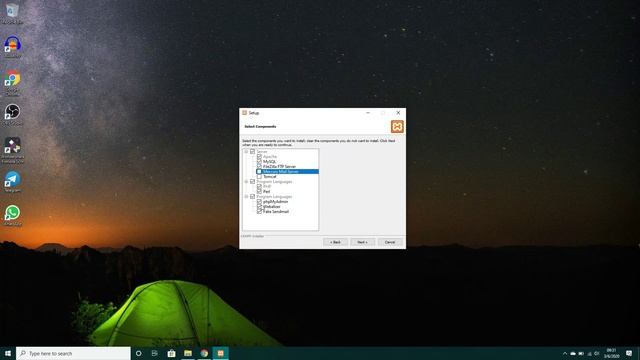Screen dimensions: 640x360
Task: Click the taskbar search box
Action: [x=73, y=353]
